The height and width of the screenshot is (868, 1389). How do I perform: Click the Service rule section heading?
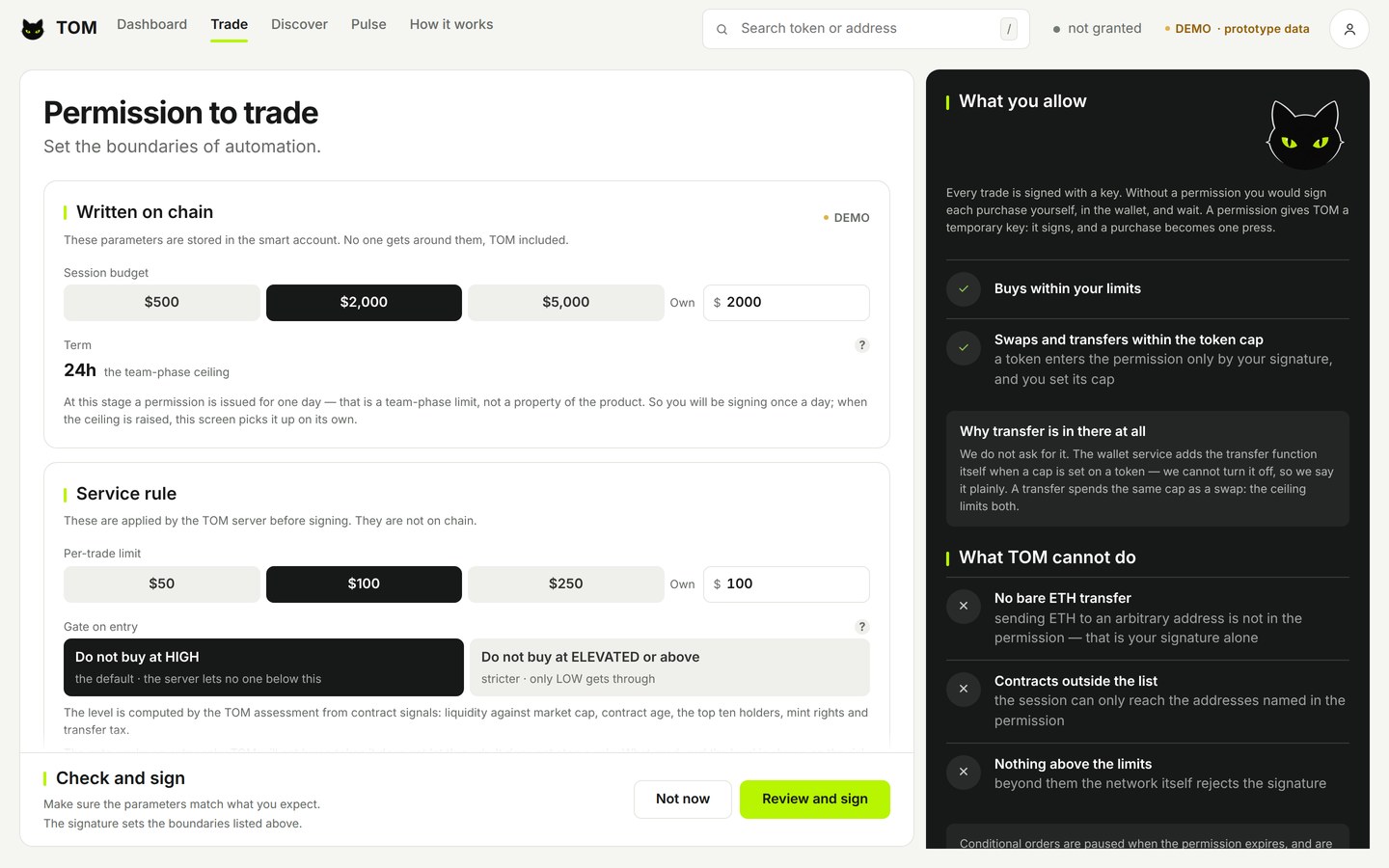[126, 494]
